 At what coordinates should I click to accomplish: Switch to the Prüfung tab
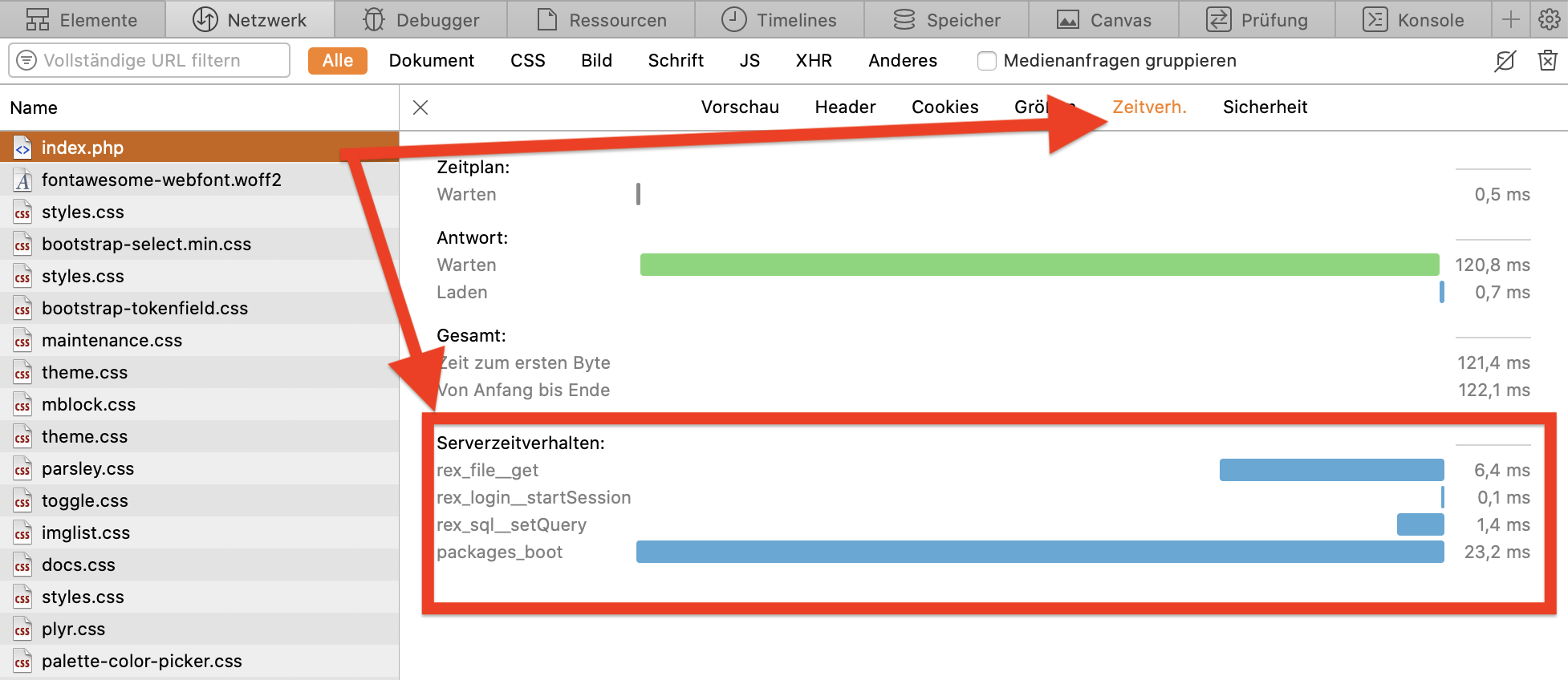pyautogui.click(x=1257, y=20)
